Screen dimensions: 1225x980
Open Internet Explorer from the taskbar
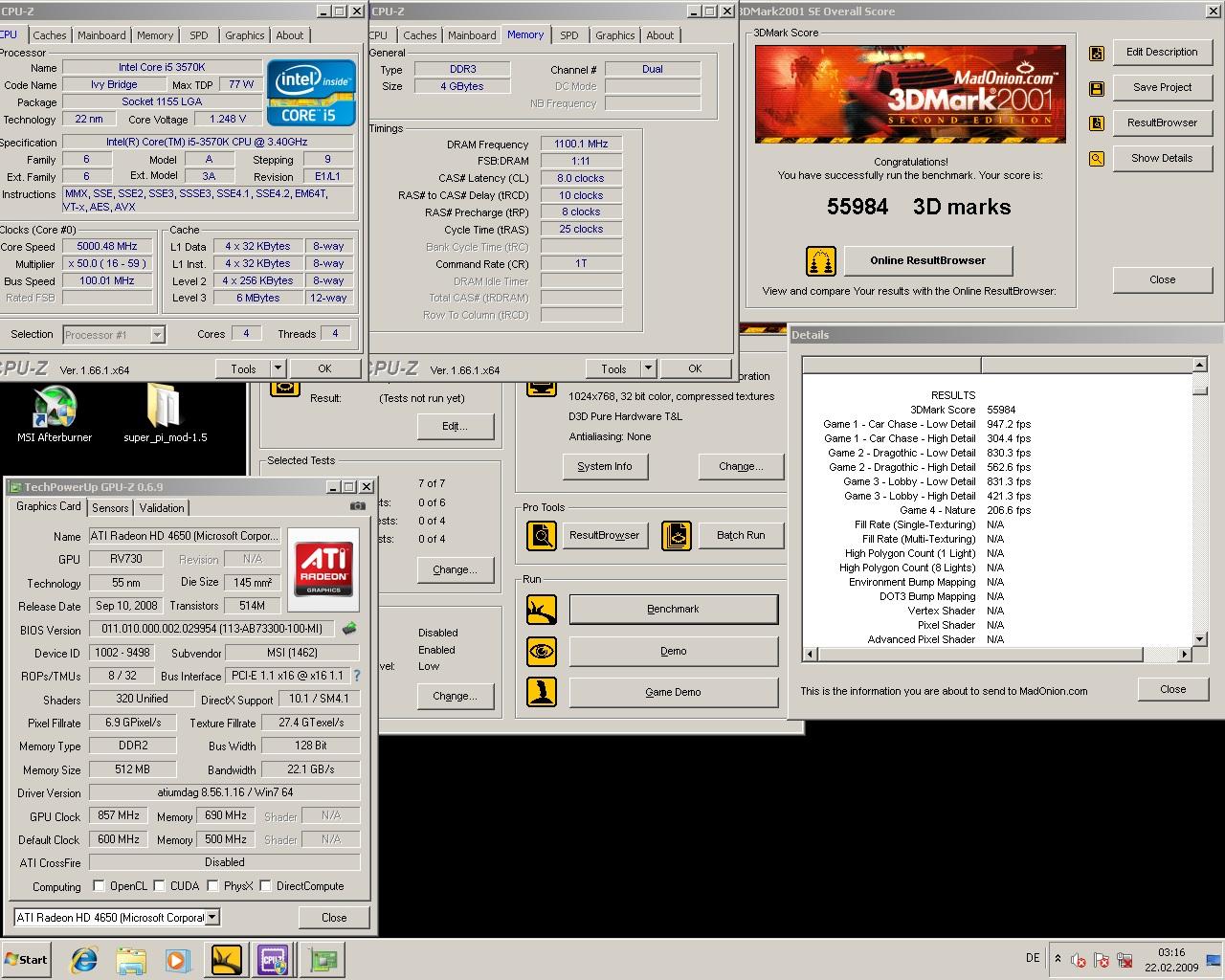tap(84, 960)
